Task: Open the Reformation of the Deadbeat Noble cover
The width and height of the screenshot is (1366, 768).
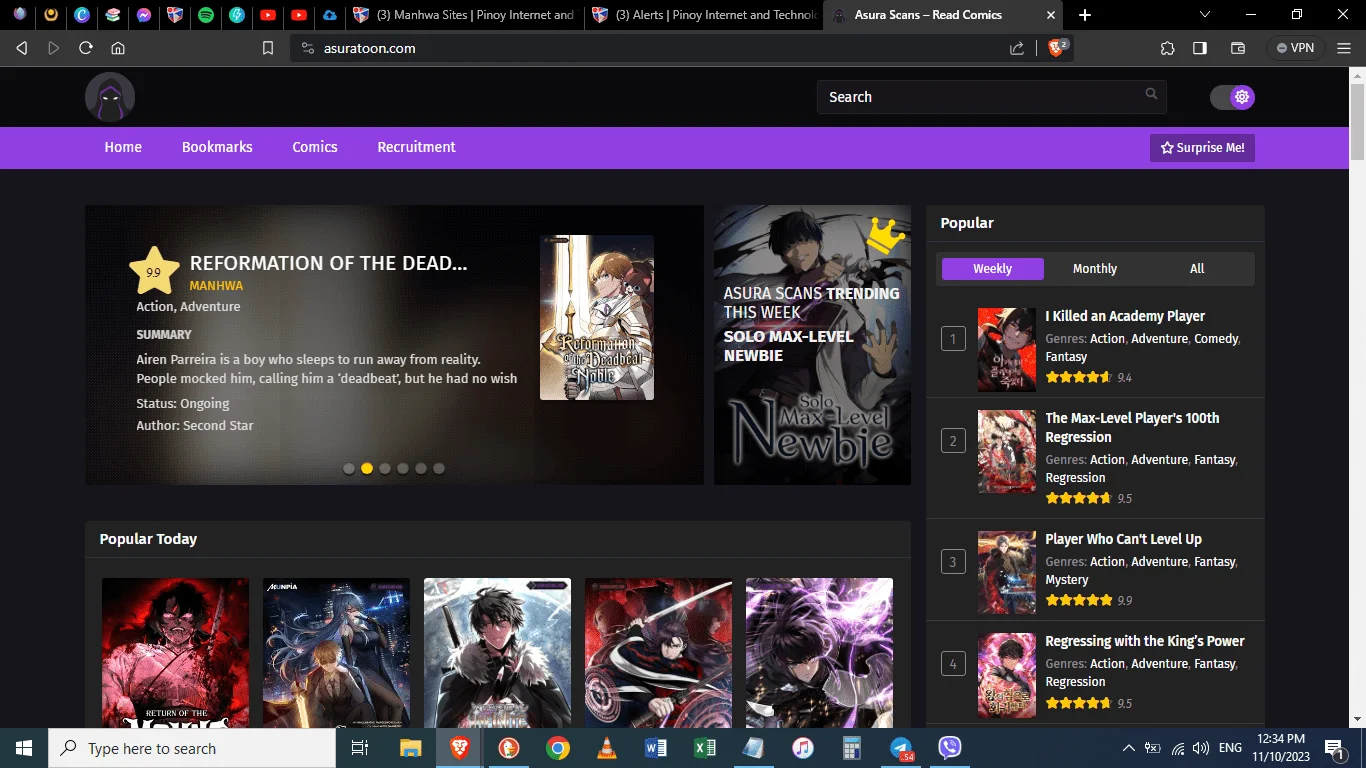Action: [597, 318]
